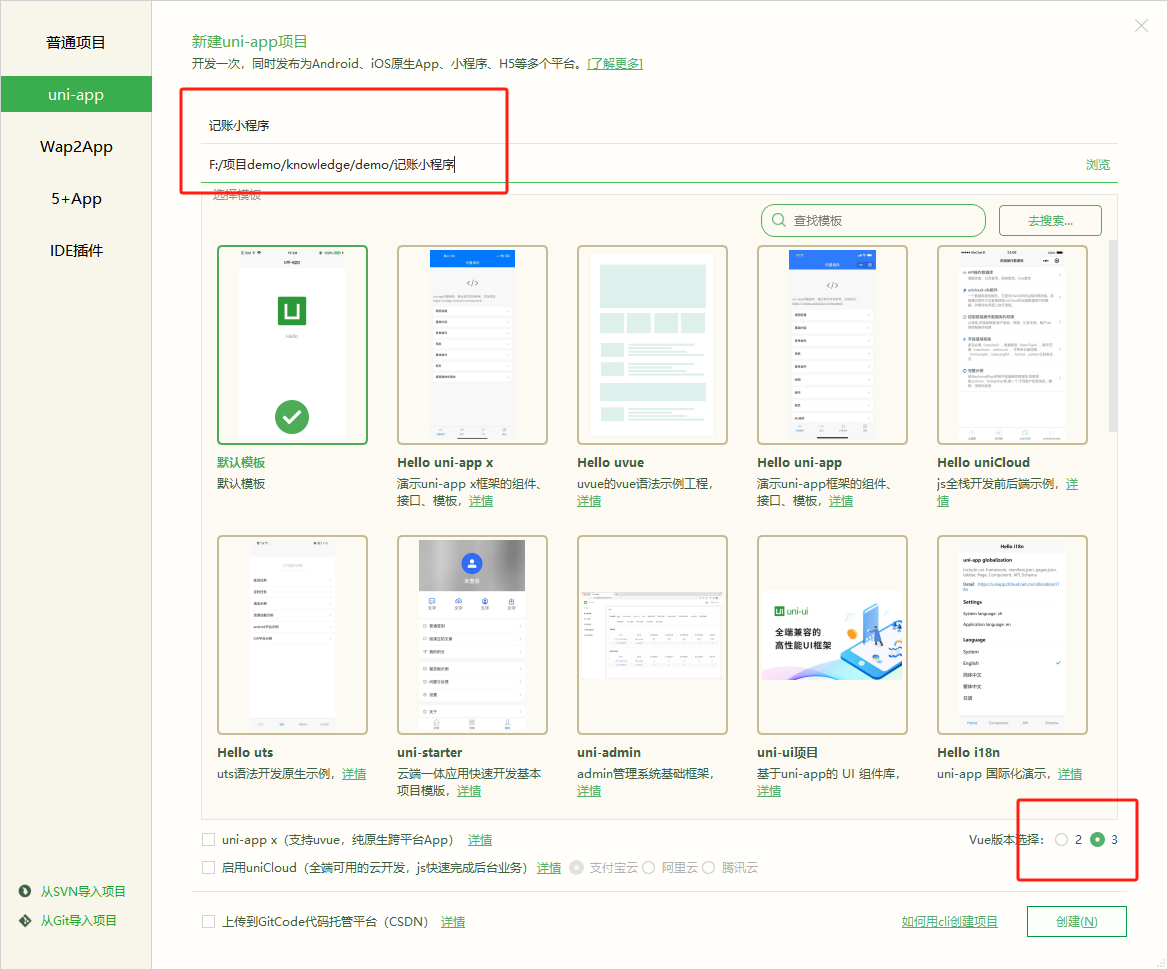Click the magnifier icon in template search
This screenshot has height=970, width=1168.
coord(778,221)
